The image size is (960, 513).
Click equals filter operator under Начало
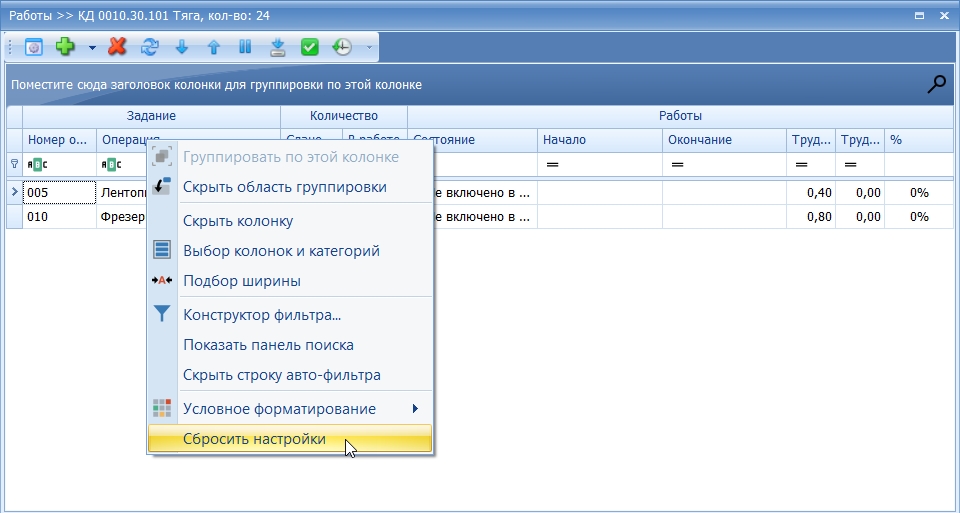[552, 165]
